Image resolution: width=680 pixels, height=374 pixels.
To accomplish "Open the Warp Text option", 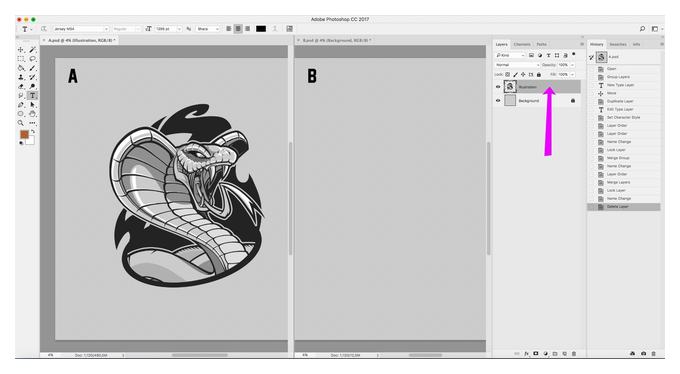I will tap(275, 29).
